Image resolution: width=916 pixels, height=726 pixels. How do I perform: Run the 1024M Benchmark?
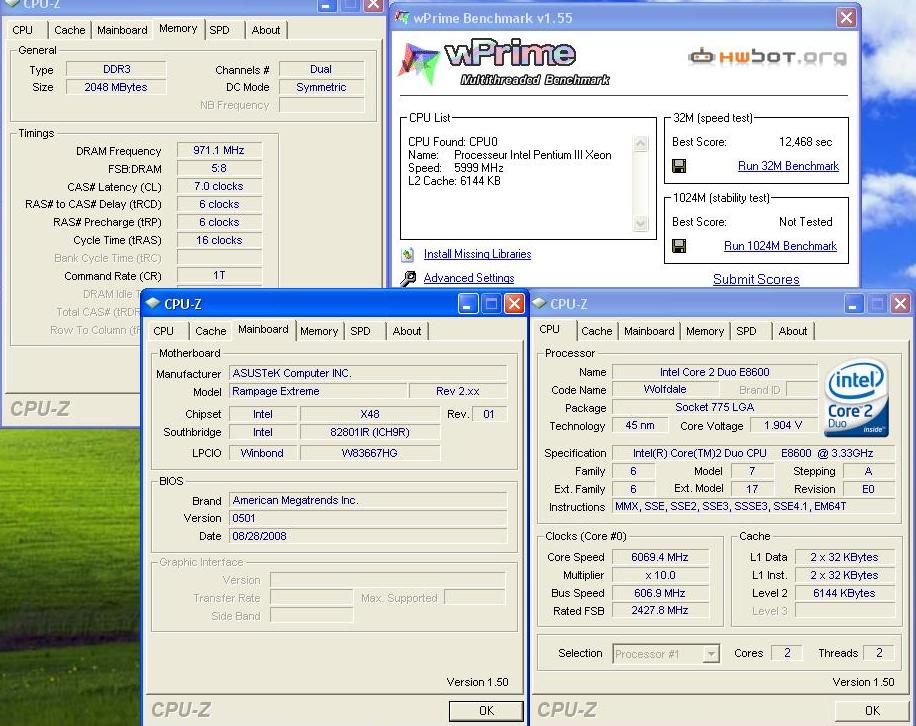click(780, 246)
